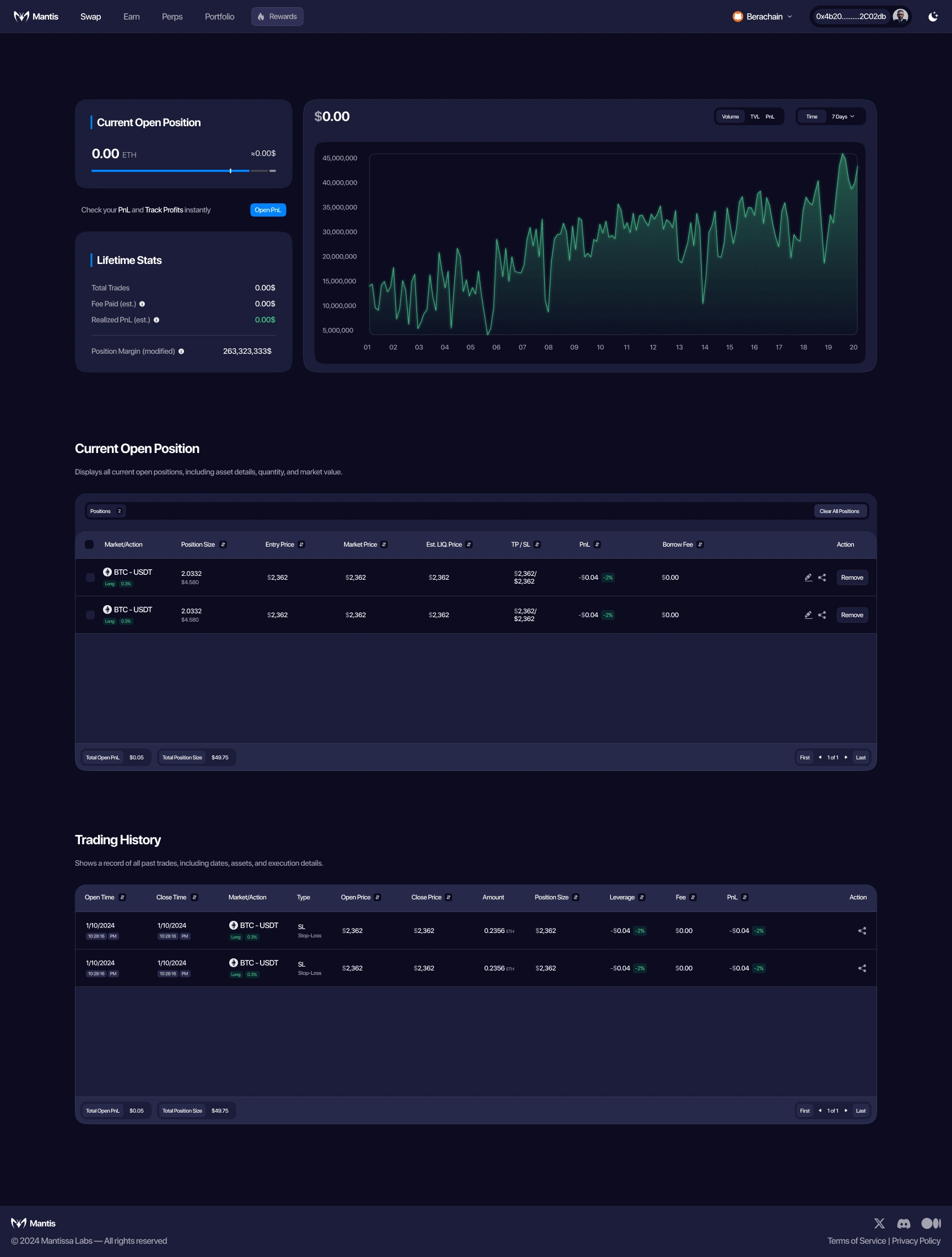
Task: Remove the second BTC - USDT position
Action: point(852,615)
